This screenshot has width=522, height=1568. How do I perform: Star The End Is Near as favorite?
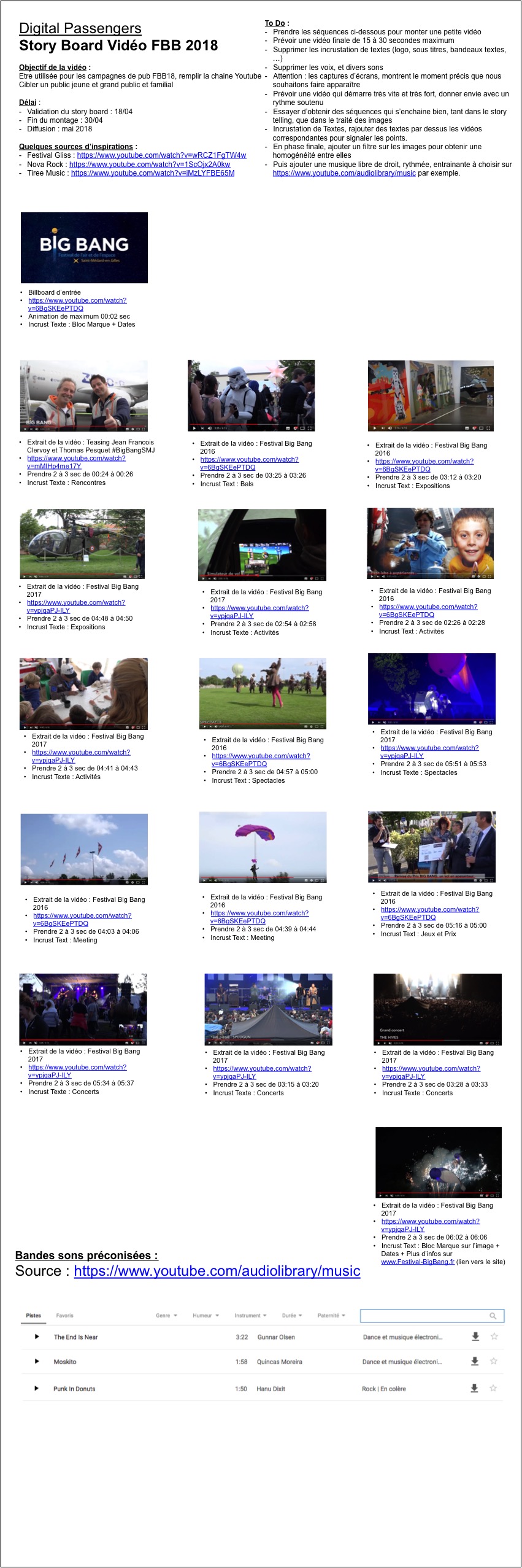click(494, 1336)
